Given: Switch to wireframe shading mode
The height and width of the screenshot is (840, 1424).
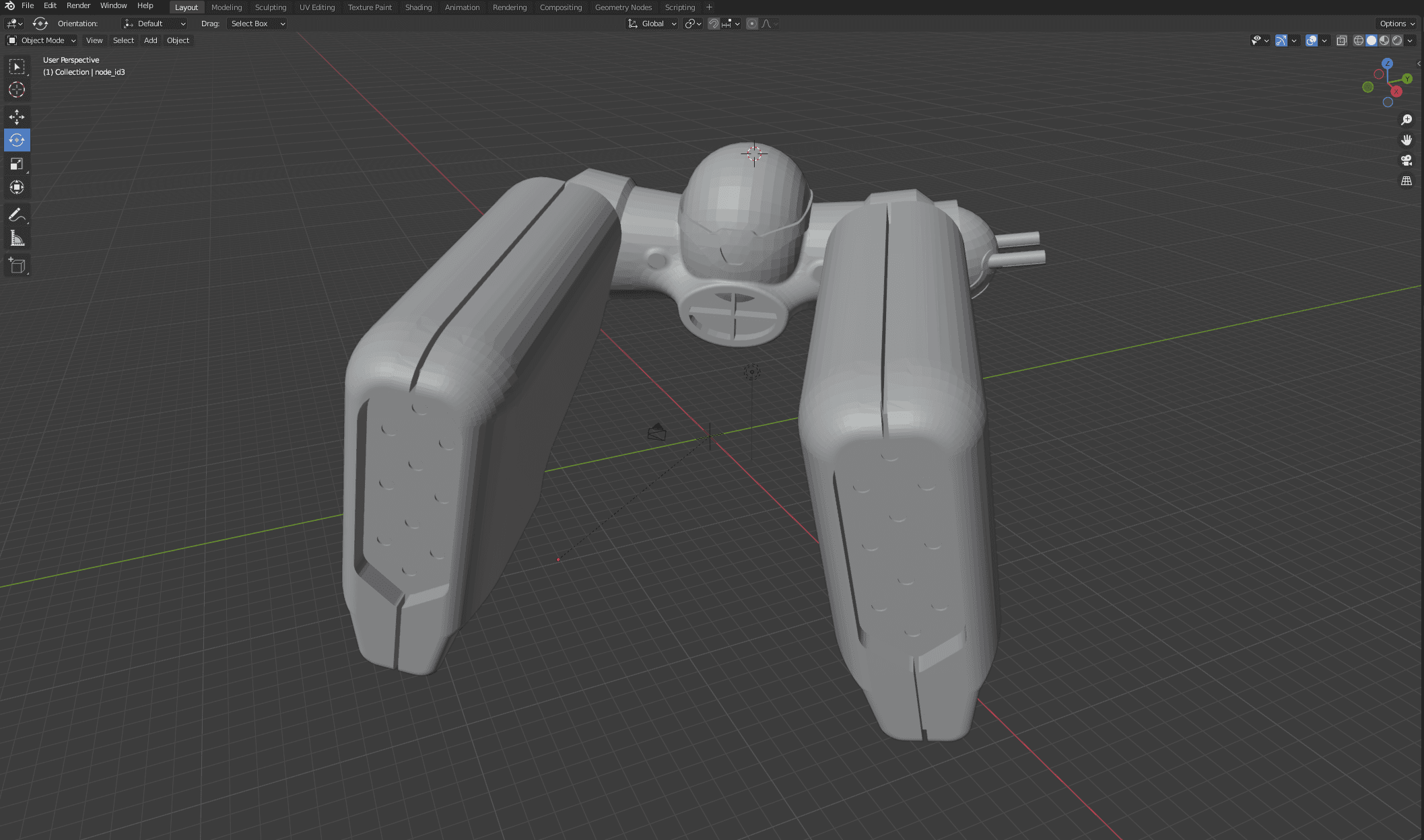Looking at the screenshot, I should 1359,40.
